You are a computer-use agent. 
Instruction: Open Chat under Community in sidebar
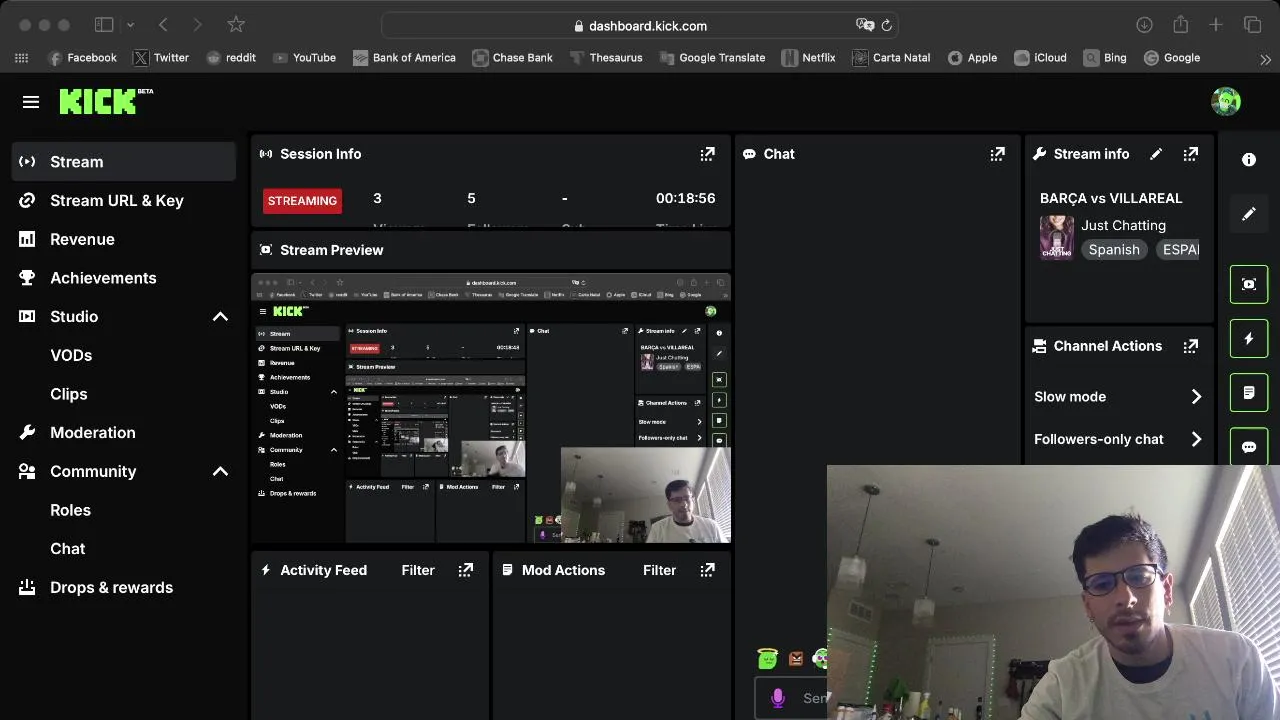[x=68, y=549]
